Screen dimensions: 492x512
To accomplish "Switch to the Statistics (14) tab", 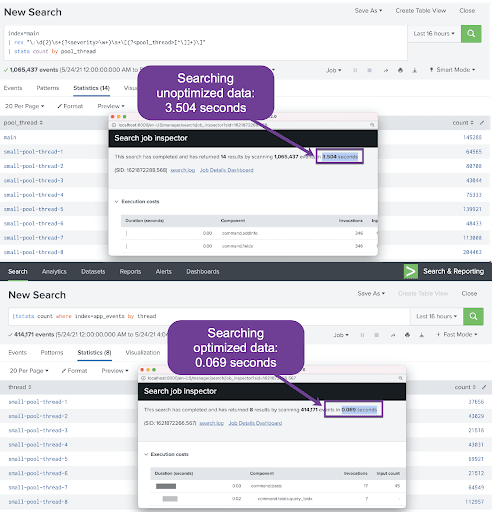I will (x=91, y=88).
